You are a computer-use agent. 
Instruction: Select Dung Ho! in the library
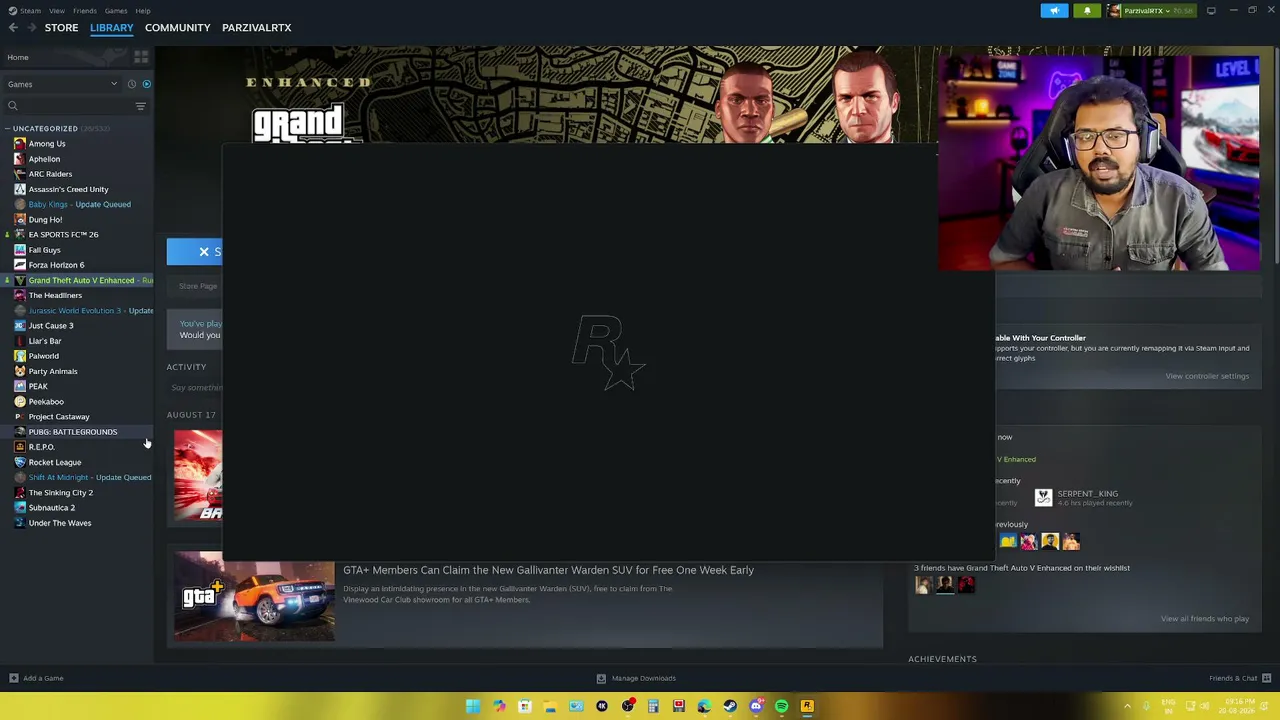tap(45, 220)
